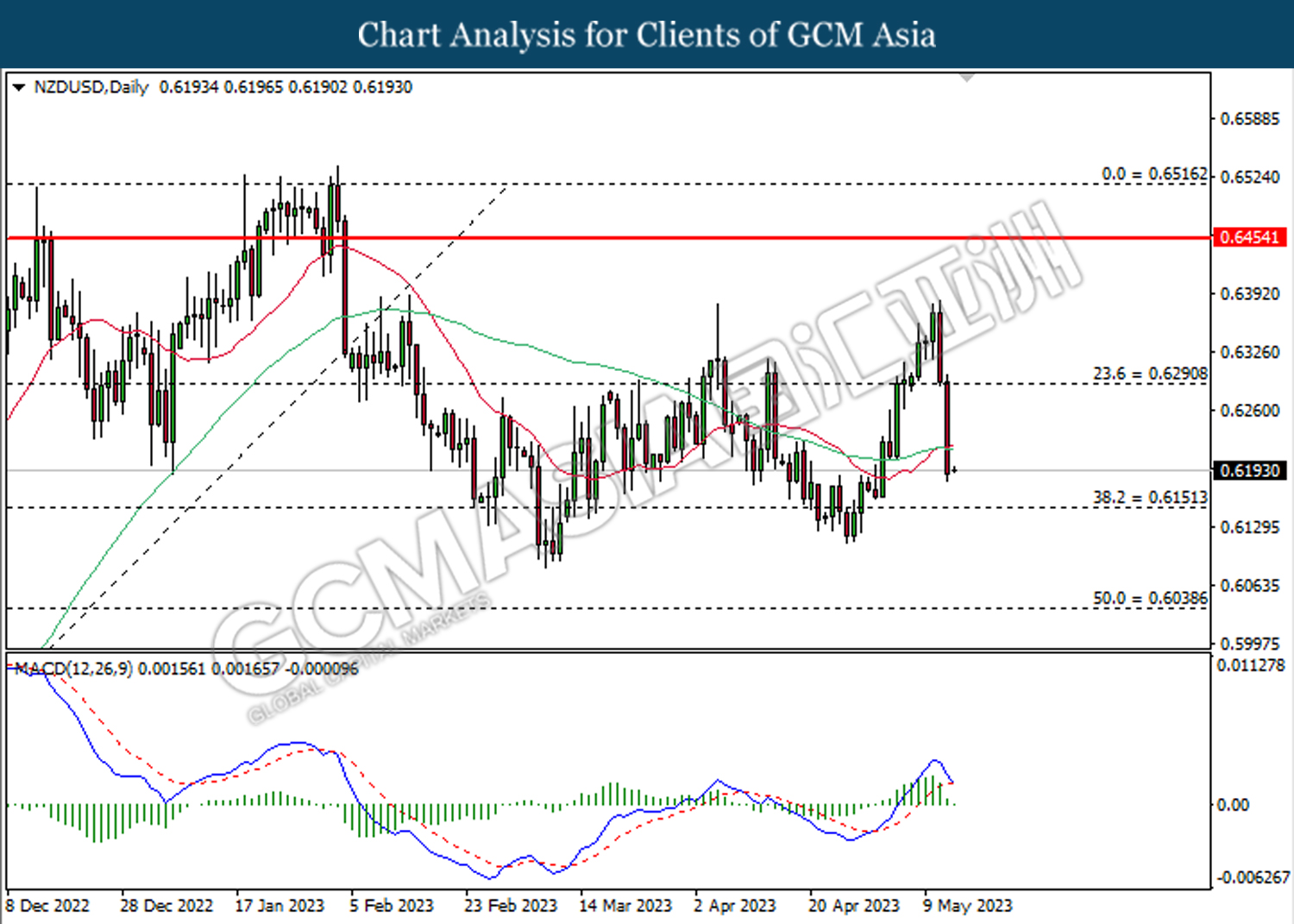The image size is (1294, 924).
Task: Select the OHLC values 0.61934 0.61965 0.61902 0.61930
Action: click(286, 87)
